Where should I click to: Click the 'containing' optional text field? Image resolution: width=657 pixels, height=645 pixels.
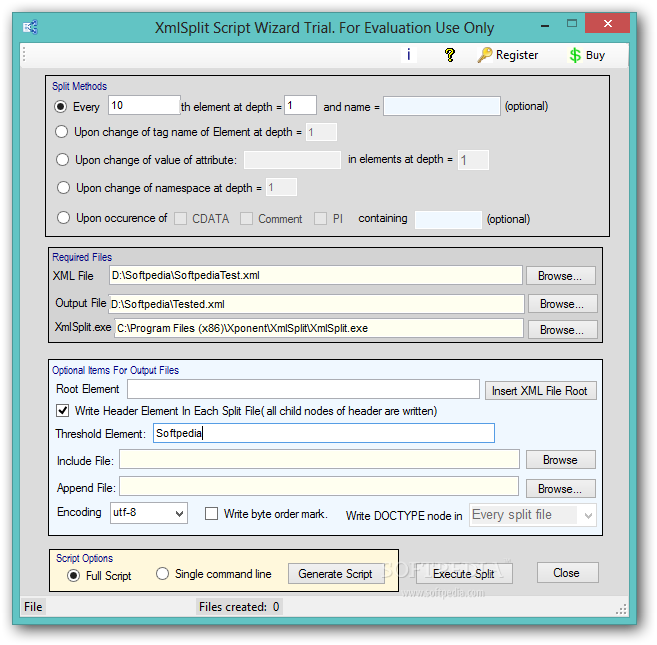coord(448,220)
